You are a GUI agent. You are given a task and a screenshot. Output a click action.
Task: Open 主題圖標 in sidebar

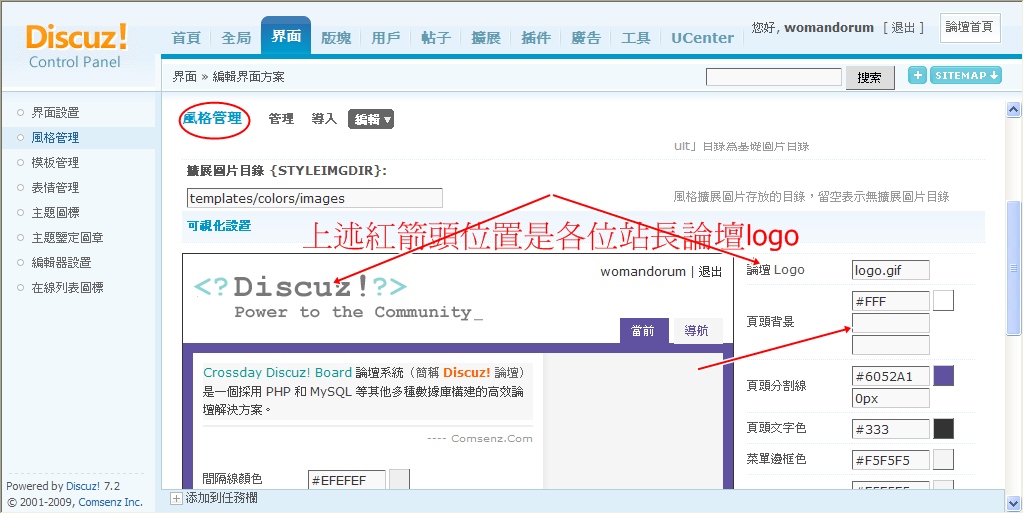[x=56, y=213]
